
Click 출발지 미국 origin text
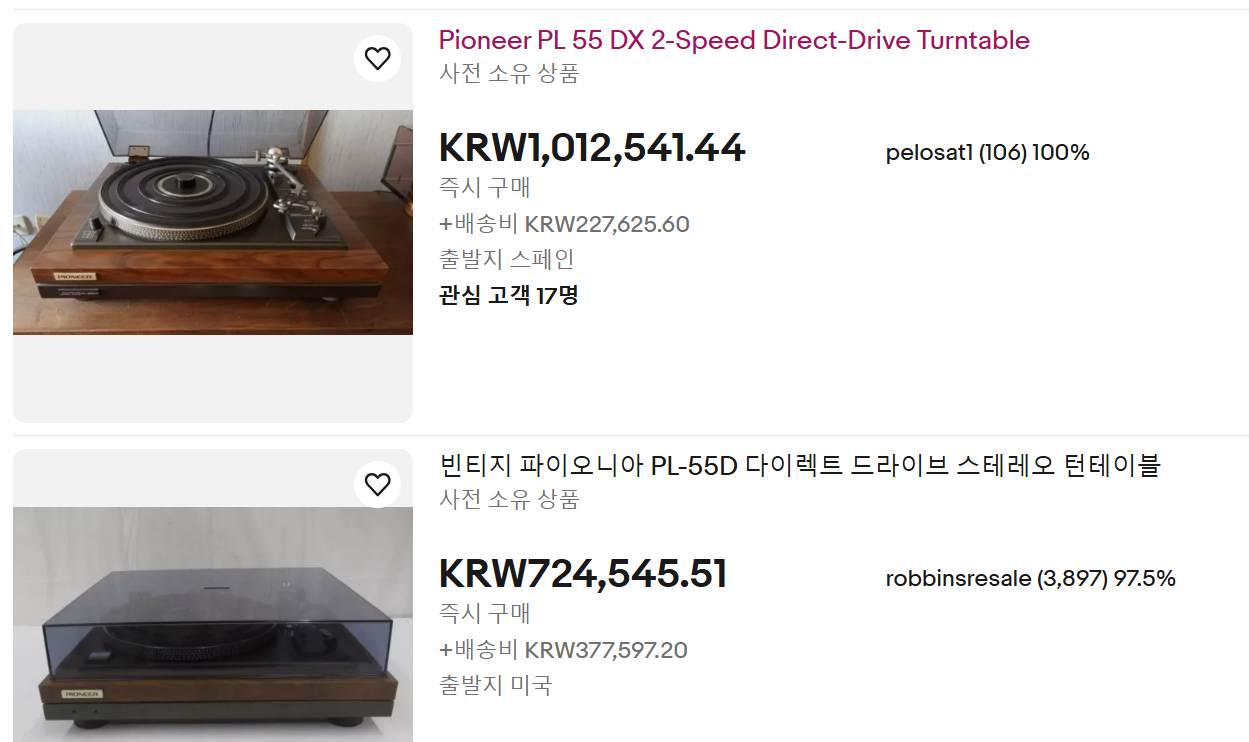[495, 686]
